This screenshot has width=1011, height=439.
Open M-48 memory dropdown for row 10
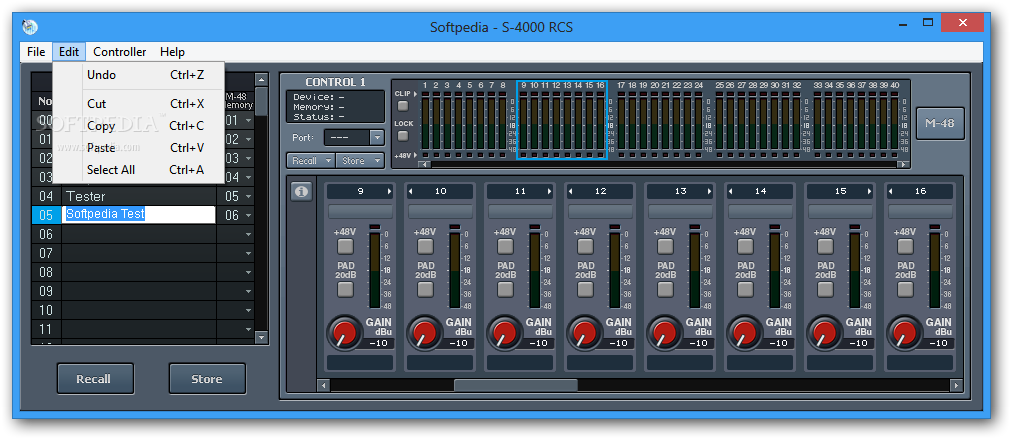(x=248, y=310)
